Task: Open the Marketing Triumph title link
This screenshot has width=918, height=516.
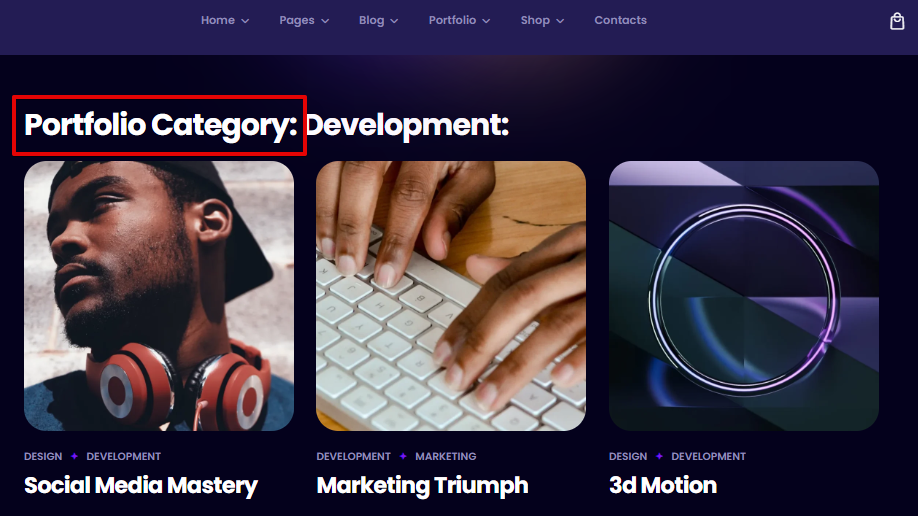Action: click(x=422, y=486)
